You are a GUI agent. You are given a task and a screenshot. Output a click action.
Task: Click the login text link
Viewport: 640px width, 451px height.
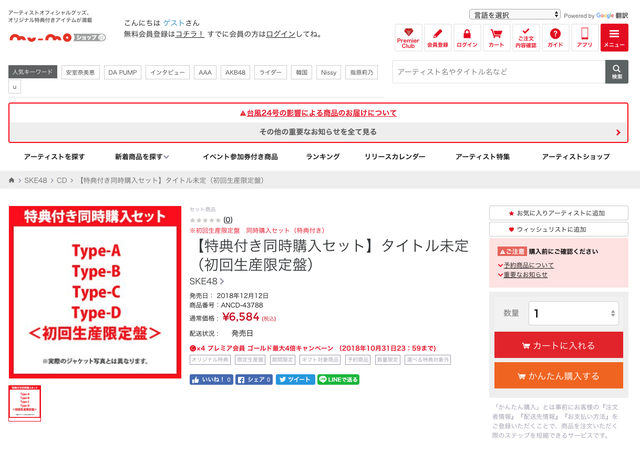280,34
